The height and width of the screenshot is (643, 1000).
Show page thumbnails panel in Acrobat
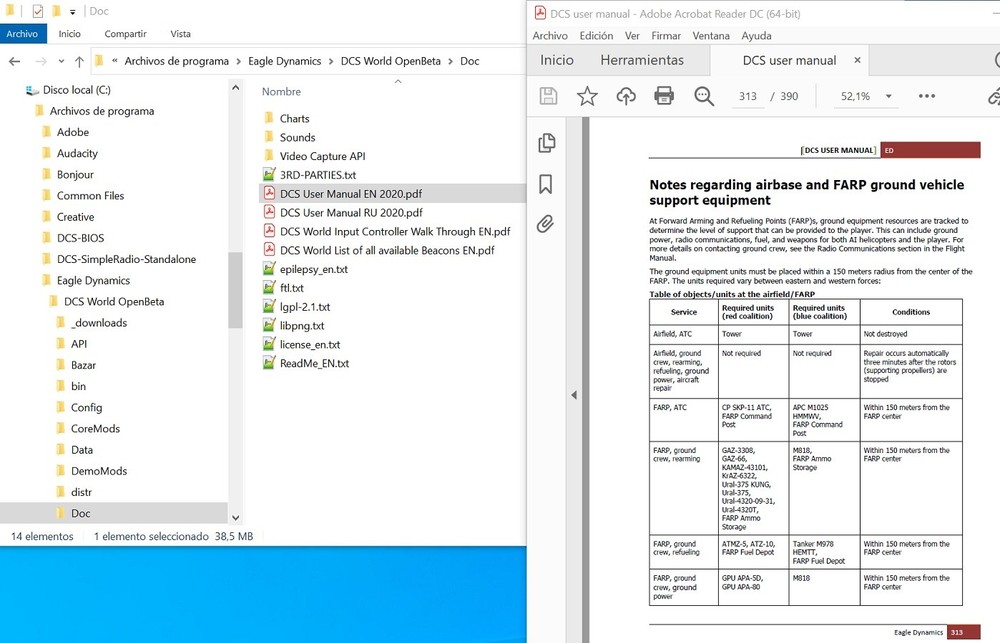click(547, 143)
